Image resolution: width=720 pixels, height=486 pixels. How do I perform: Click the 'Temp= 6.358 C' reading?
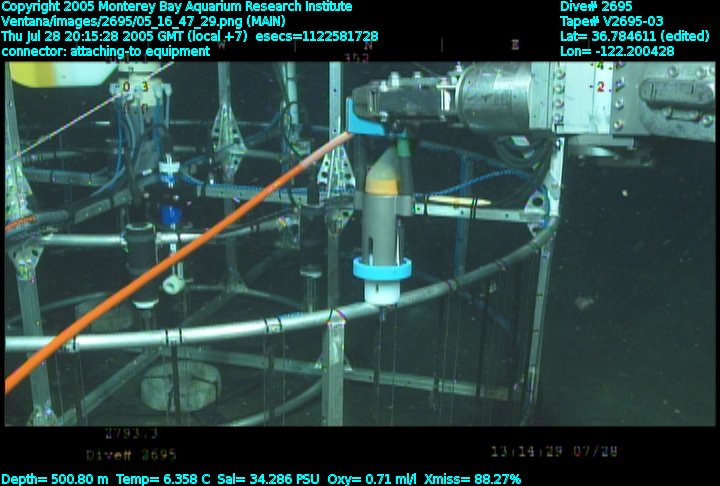(x=163, y=479)
